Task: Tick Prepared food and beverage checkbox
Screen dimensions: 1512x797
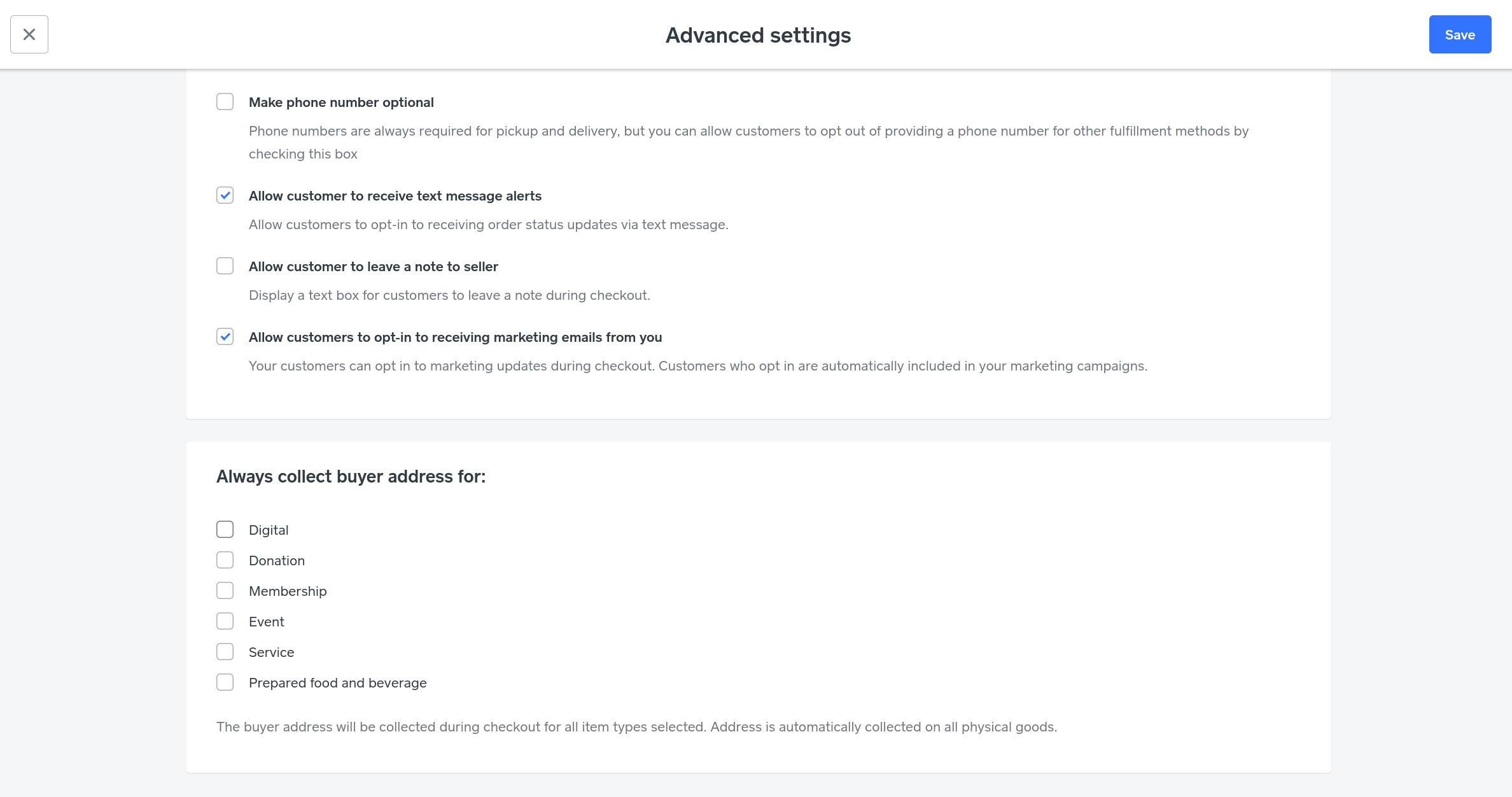Action: click(x=225, y=682)
